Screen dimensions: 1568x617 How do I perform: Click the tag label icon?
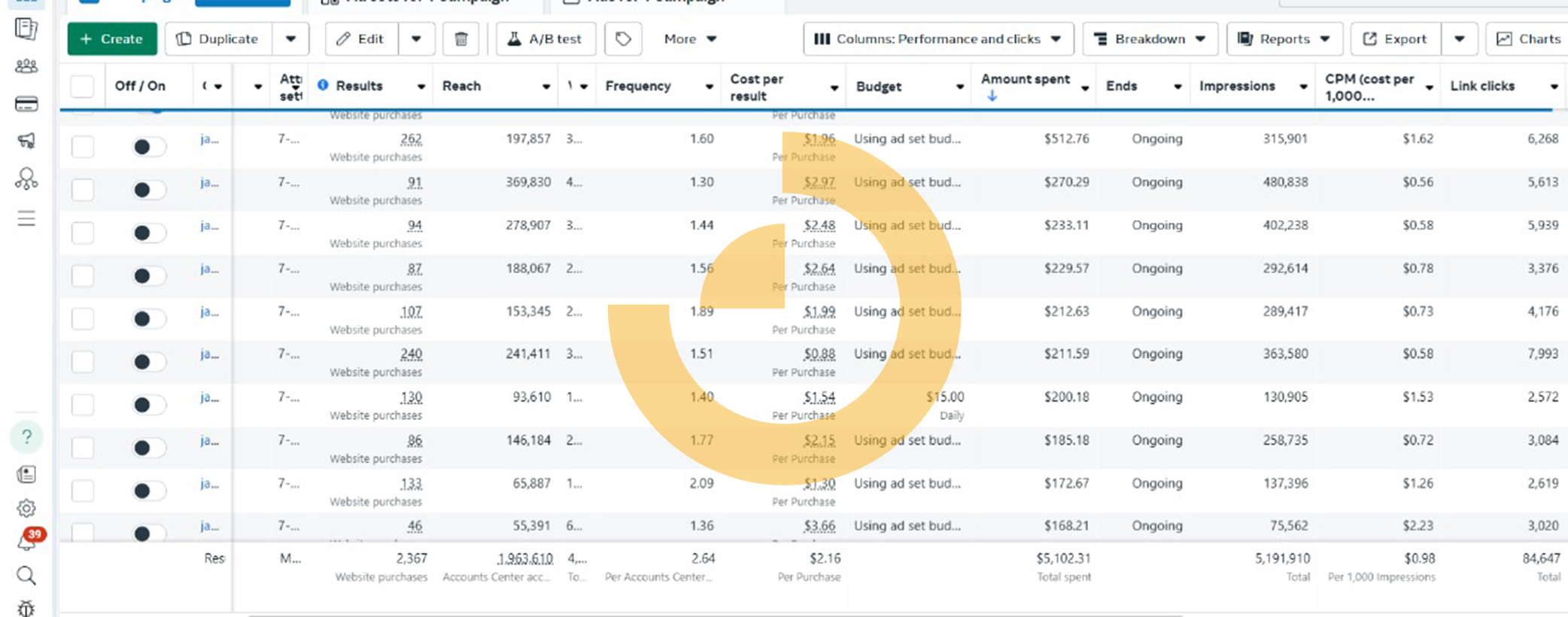click(x=623, y=39)
